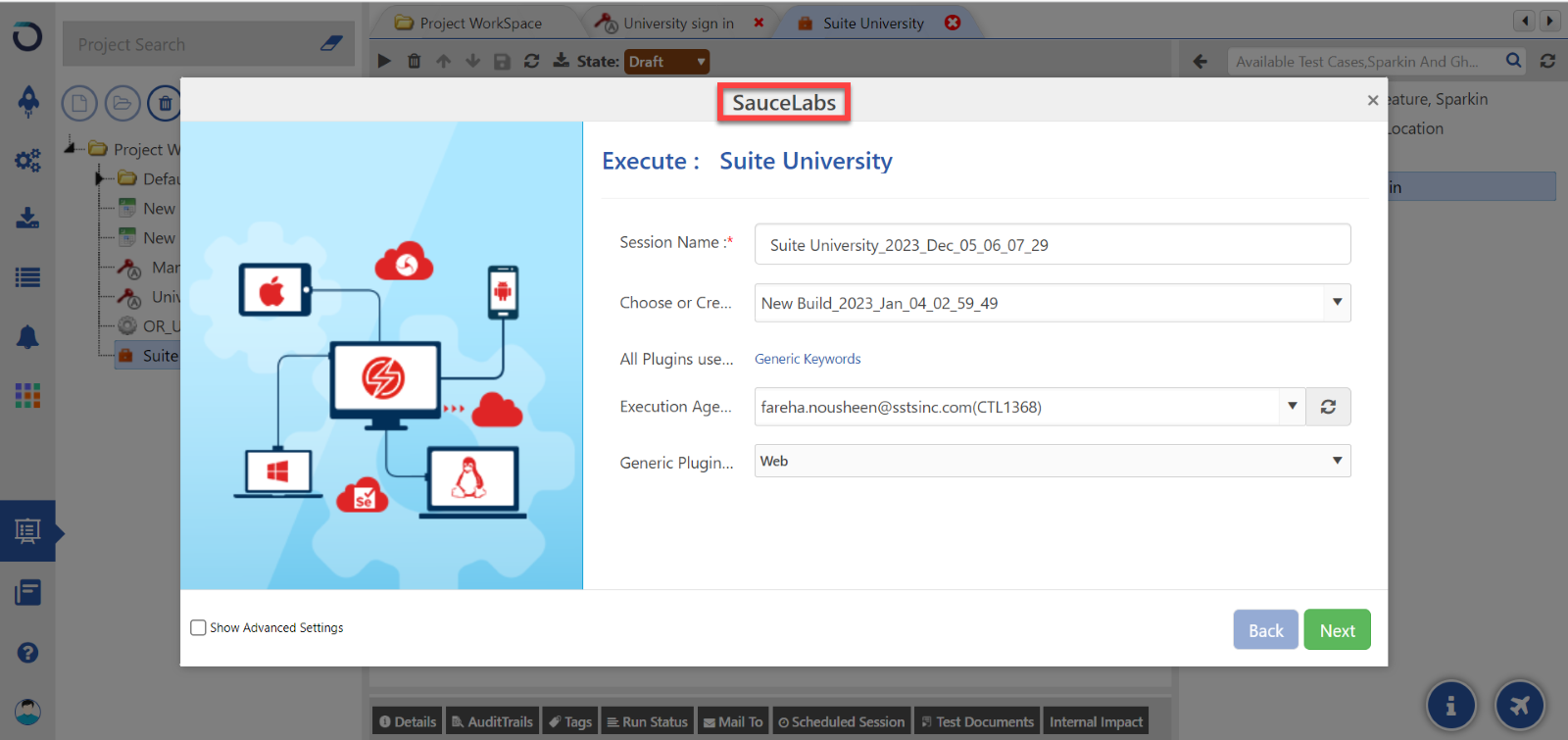Click the open folder icon above tree
Screen dimensions: 1568x740
point(122,103)
